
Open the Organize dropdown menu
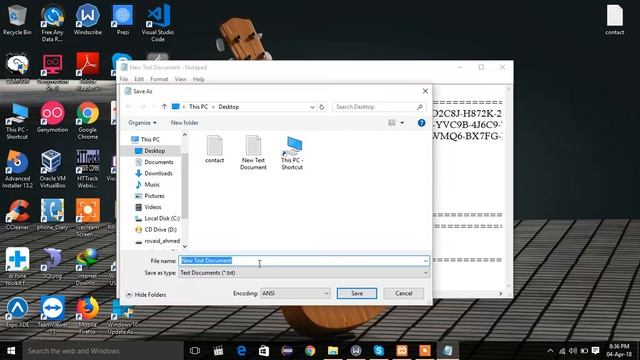click(142, 122)
